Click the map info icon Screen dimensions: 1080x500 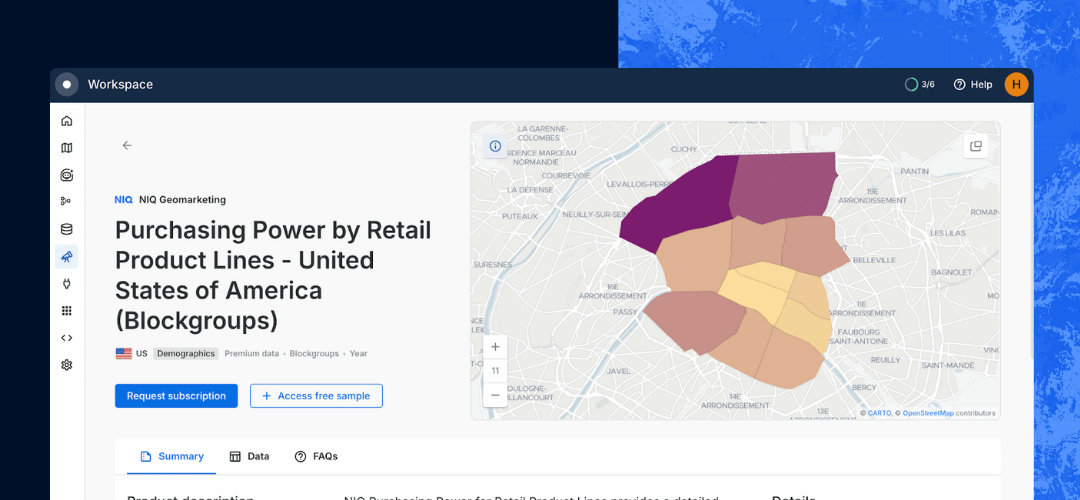click(x=495, y=146)
